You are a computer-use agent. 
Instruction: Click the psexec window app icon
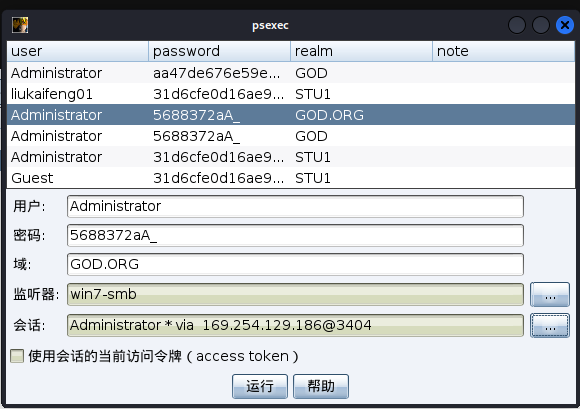[20, 25]
